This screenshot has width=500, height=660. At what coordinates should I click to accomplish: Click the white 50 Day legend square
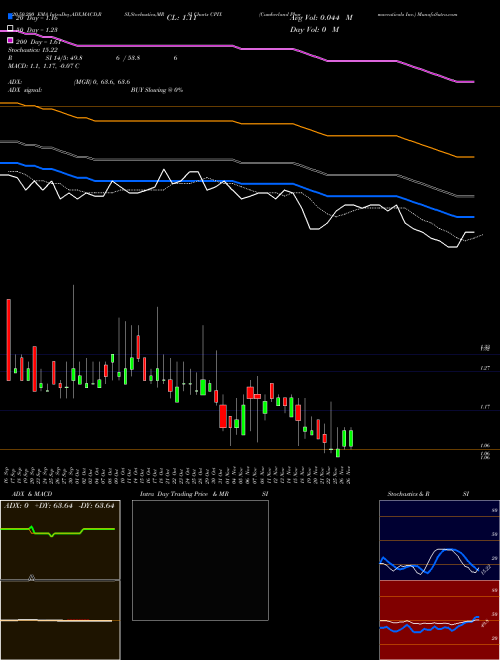point(10,29)
